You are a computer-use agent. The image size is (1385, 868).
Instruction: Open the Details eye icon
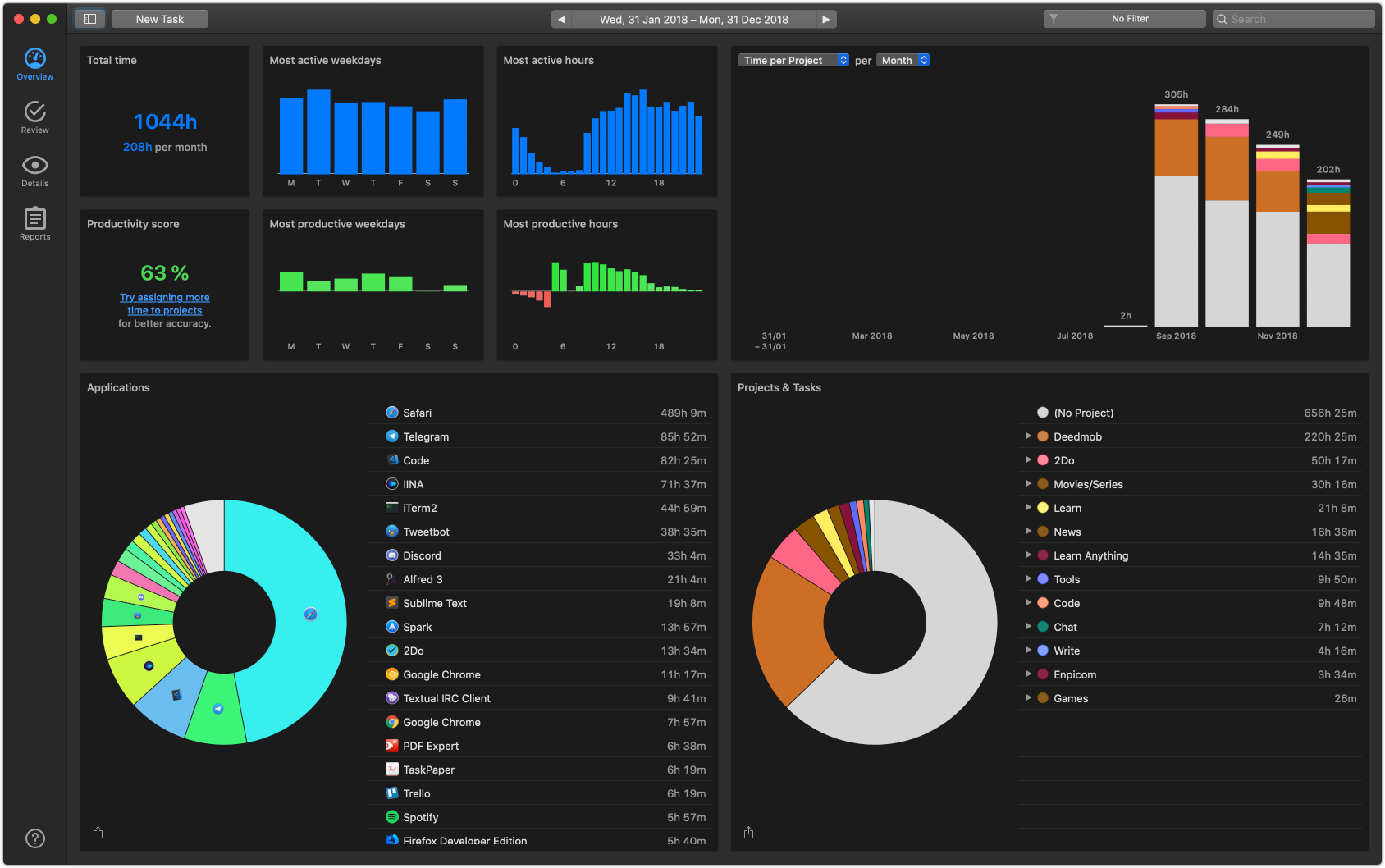click(x=35, y=165)
